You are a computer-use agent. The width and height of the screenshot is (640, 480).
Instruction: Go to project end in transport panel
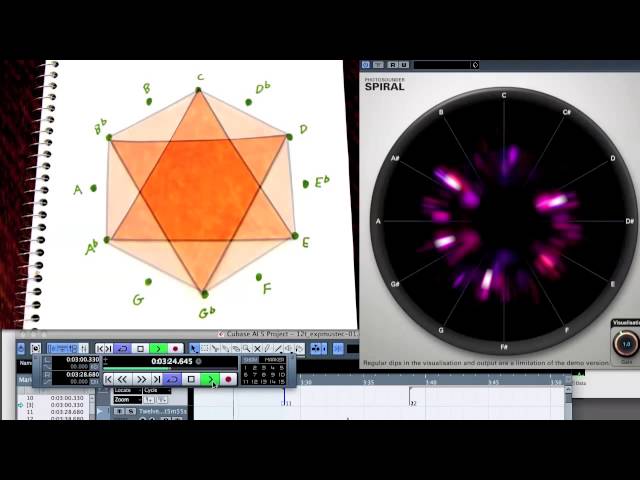(157, 379)
